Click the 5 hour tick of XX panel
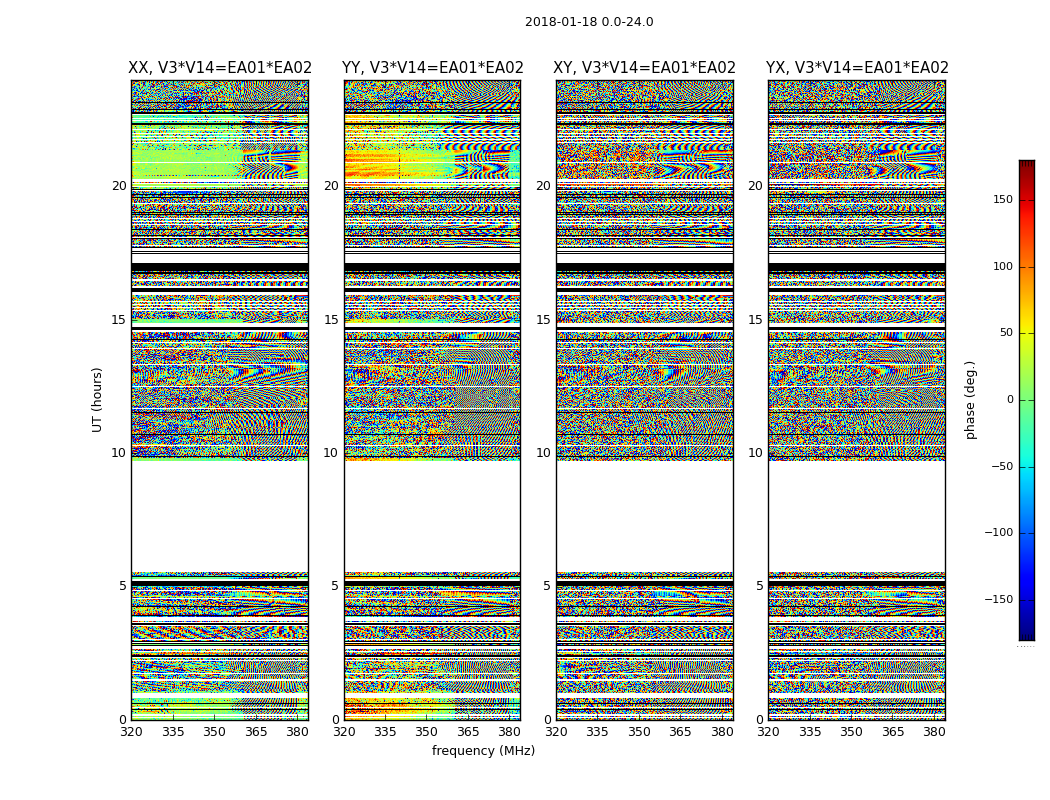 point(123,586)
